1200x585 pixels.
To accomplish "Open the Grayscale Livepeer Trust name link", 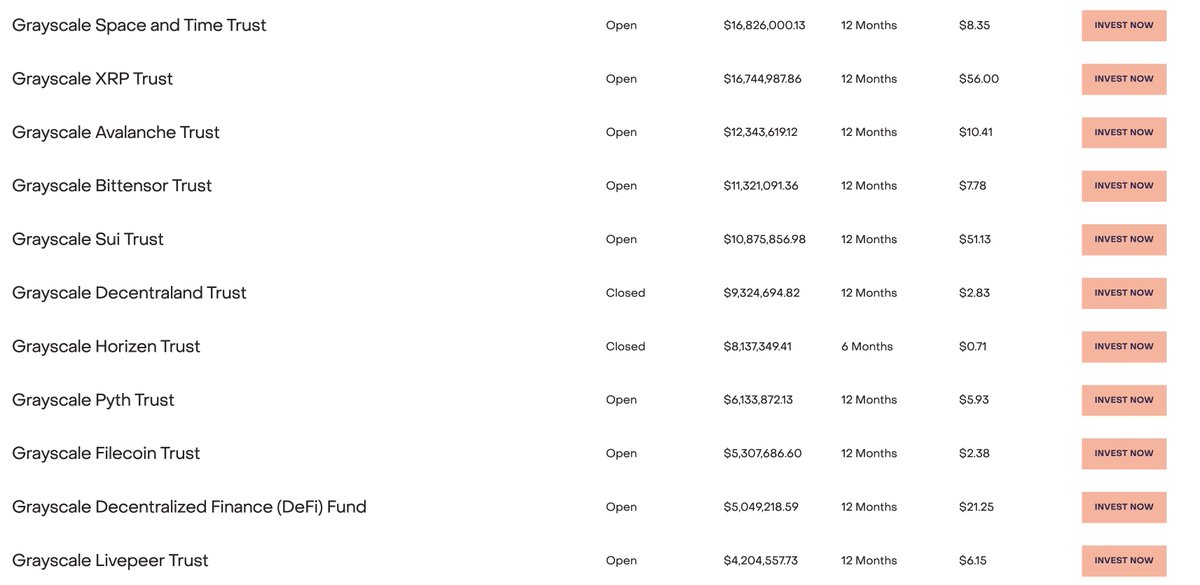I will [x=110, y=560].
